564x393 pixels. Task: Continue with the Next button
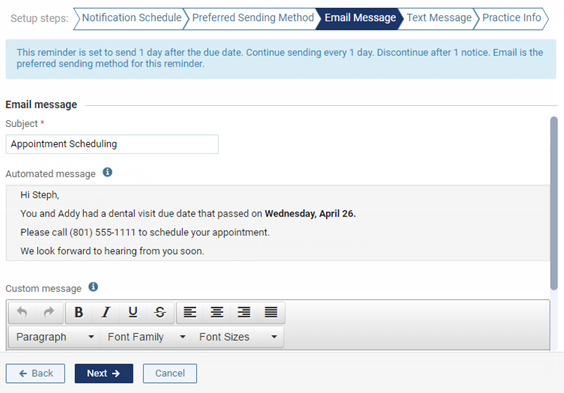pos(104,373)
